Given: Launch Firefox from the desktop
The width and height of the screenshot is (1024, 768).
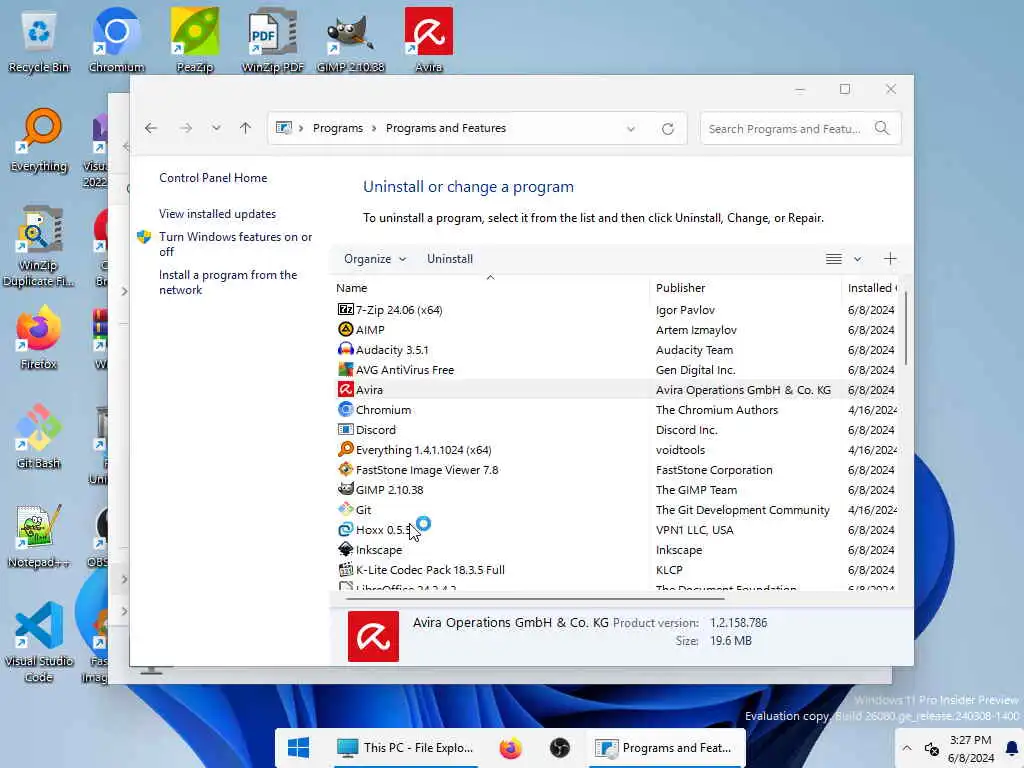Looking at the screenshot, I should (39, 338).
